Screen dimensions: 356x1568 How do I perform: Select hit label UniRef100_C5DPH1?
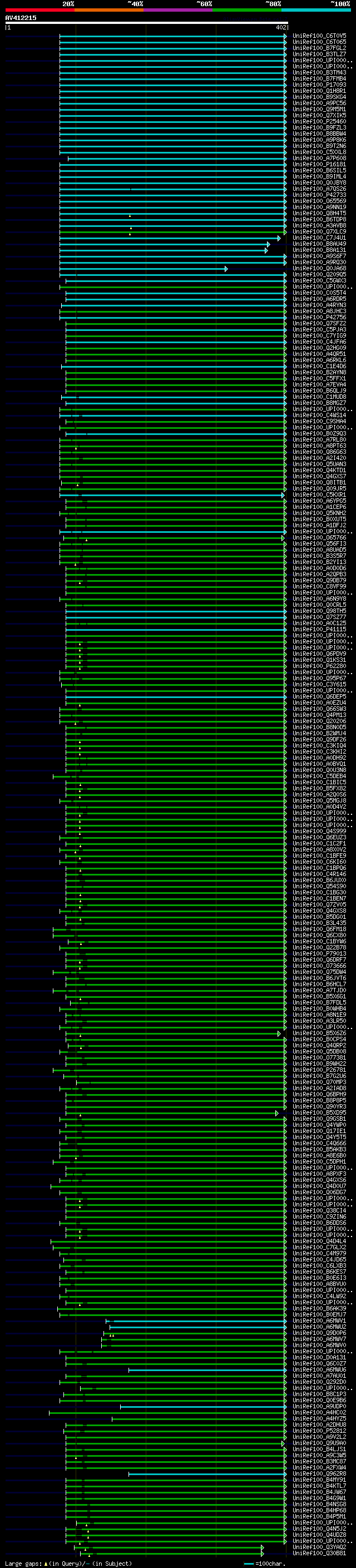click(x=319, y=1161)
